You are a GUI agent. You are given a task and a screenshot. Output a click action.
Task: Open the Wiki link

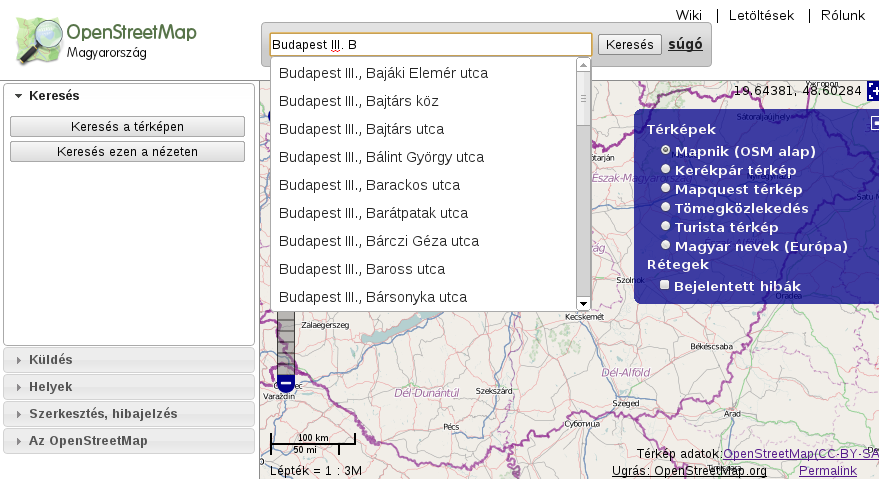coord(688,15)
